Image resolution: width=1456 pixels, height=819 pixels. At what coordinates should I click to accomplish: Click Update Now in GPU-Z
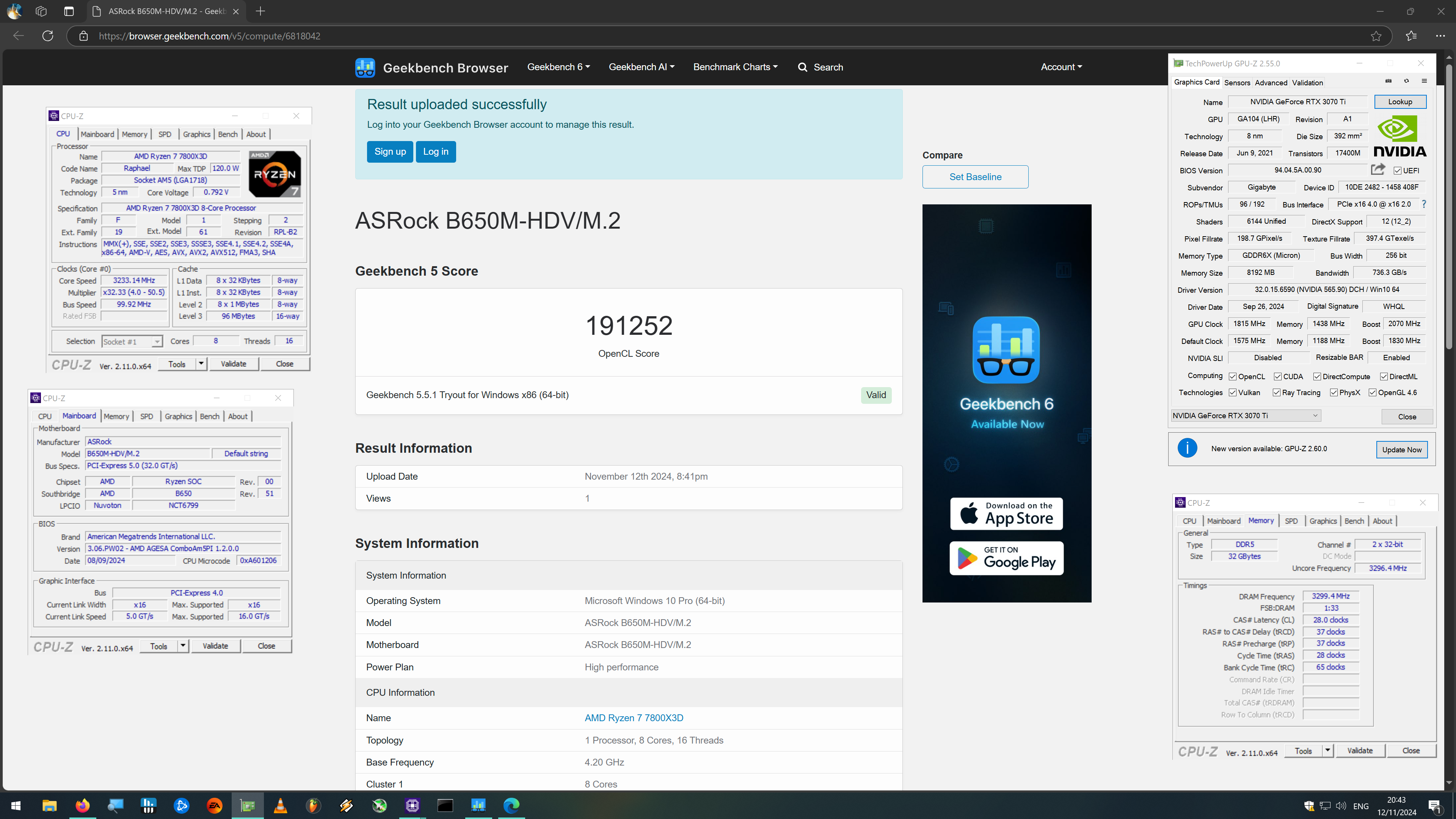point(1402,449)
